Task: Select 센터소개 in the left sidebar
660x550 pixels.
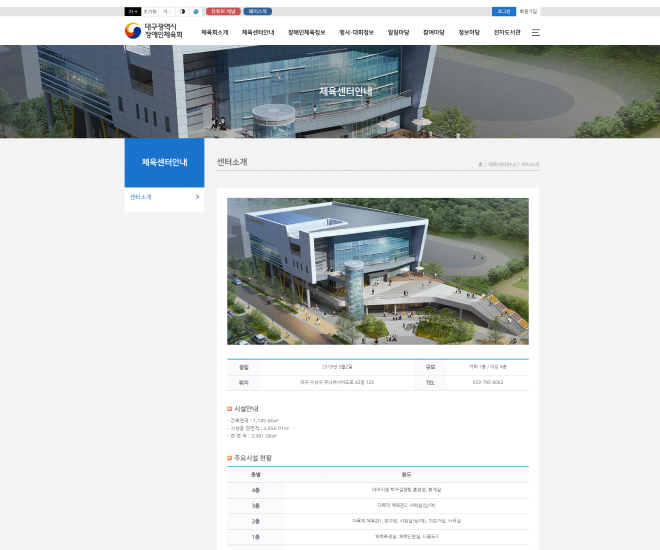Action: 164,197
